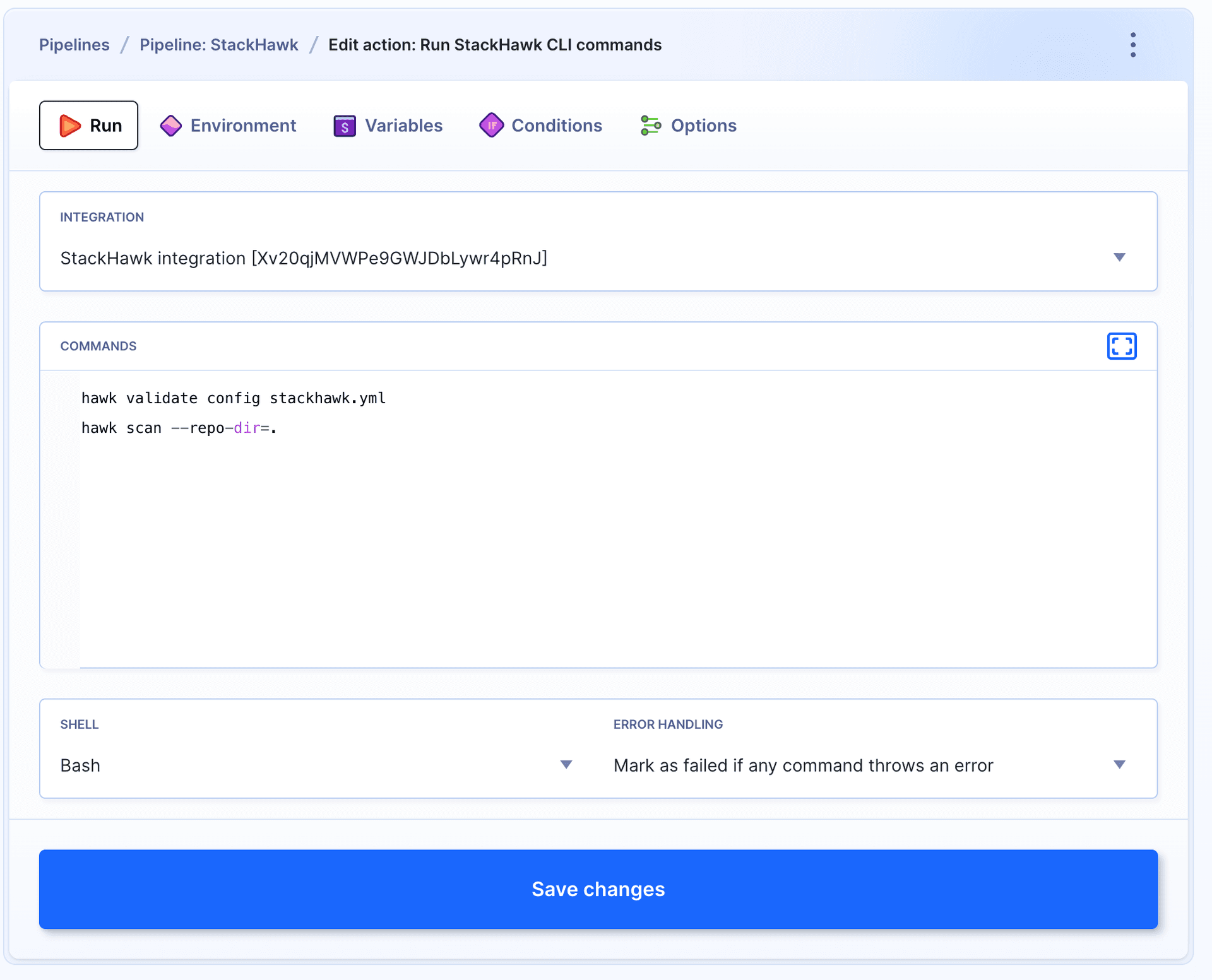Open the Options tab
The width and height of the screenshot is (1212, 980).
click(688, 126)
